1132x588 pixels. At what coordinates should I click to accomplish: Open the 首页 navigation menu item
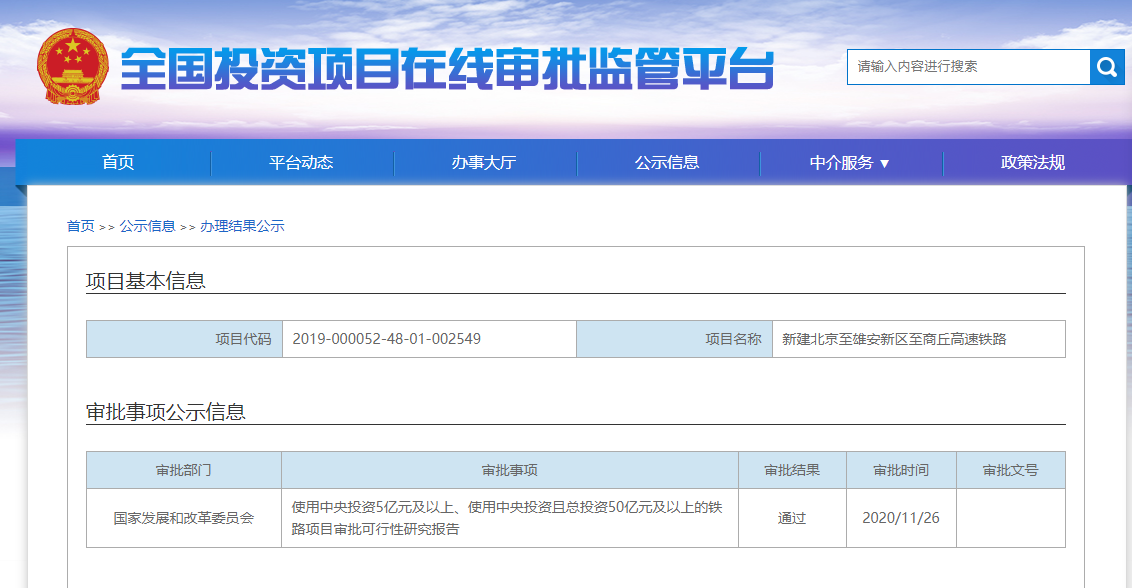[118, 163]
